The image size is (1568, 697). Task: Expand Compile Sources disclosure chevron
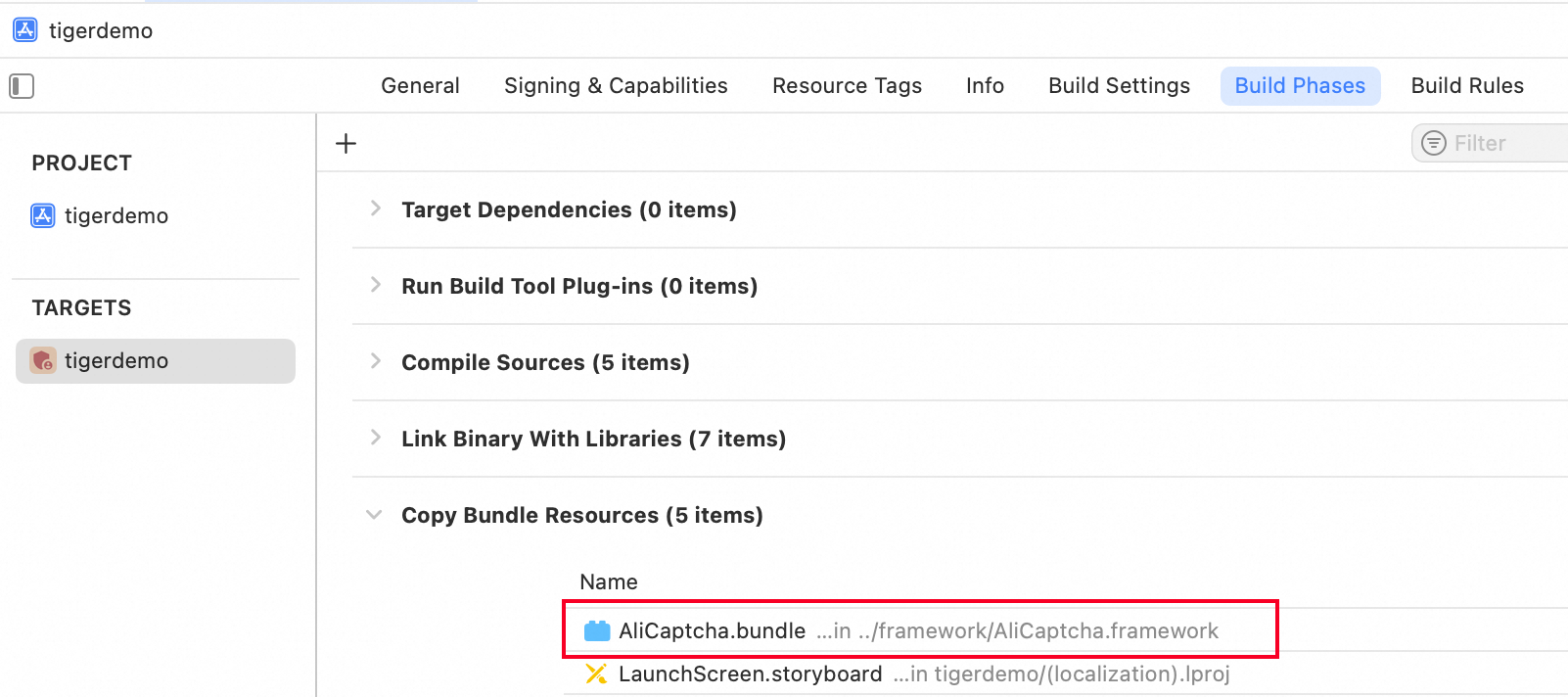point(375,361)
